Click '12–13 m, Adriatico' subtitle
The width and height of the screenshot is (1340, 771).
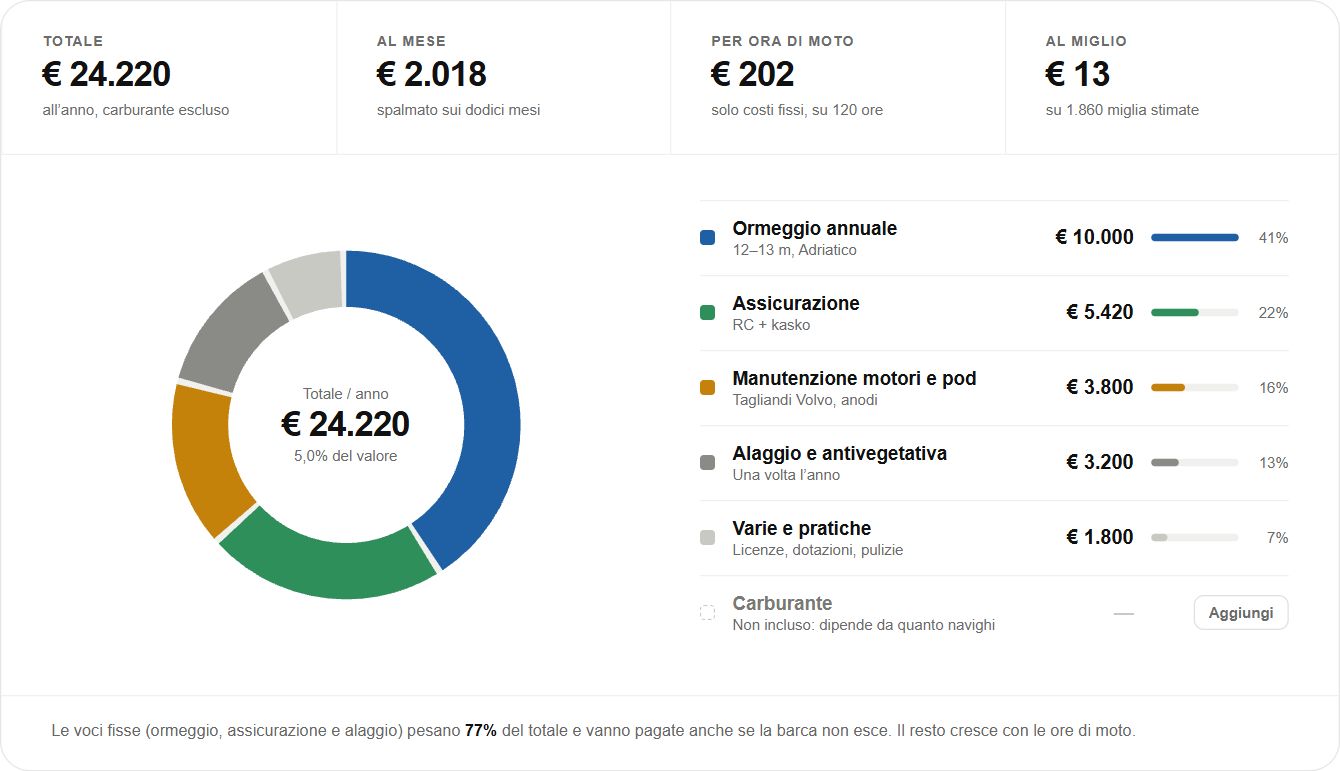click(x=795, y=250)
